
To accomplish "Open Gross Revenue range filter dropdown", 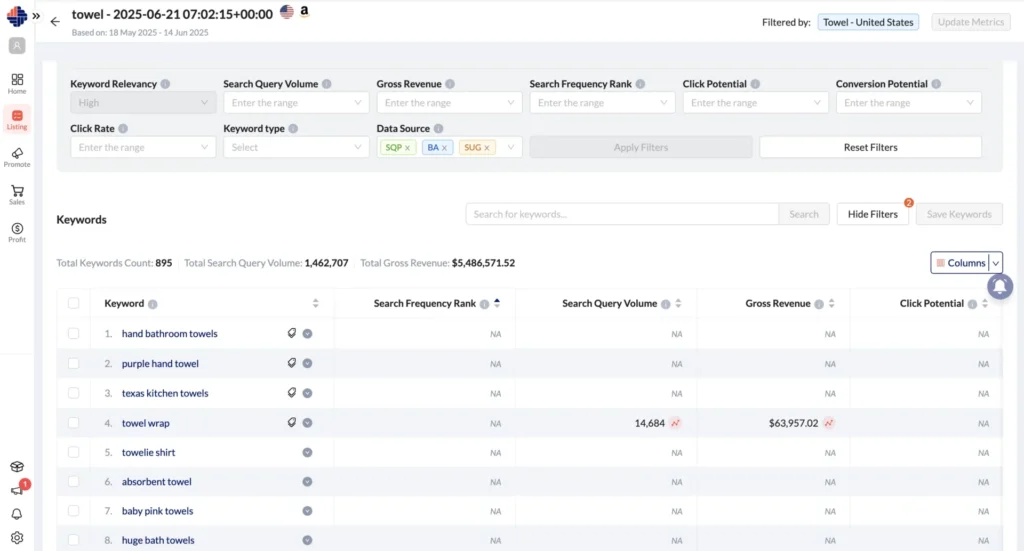I will (x=449, y=102).
